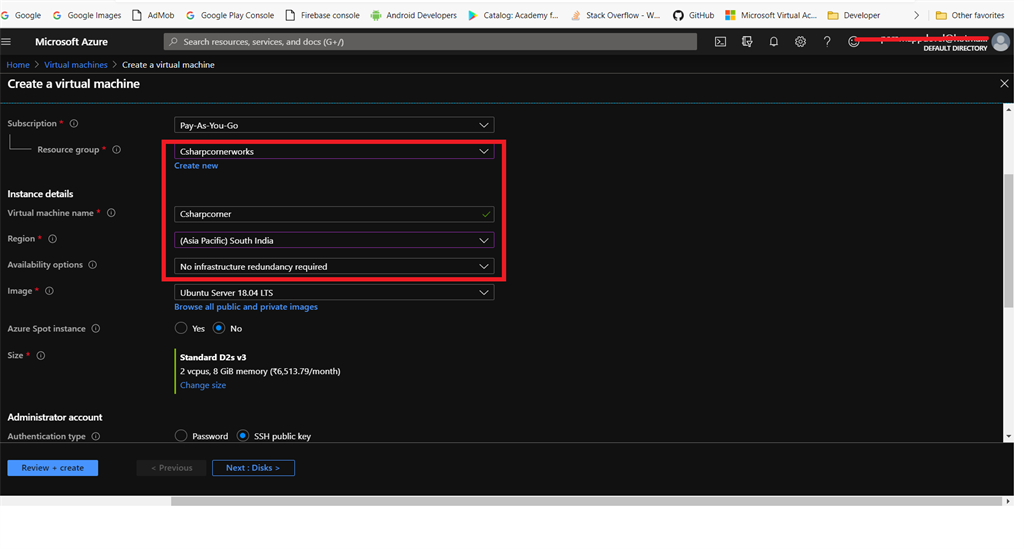Click Change size link
1024x549 pixels.
203,385
